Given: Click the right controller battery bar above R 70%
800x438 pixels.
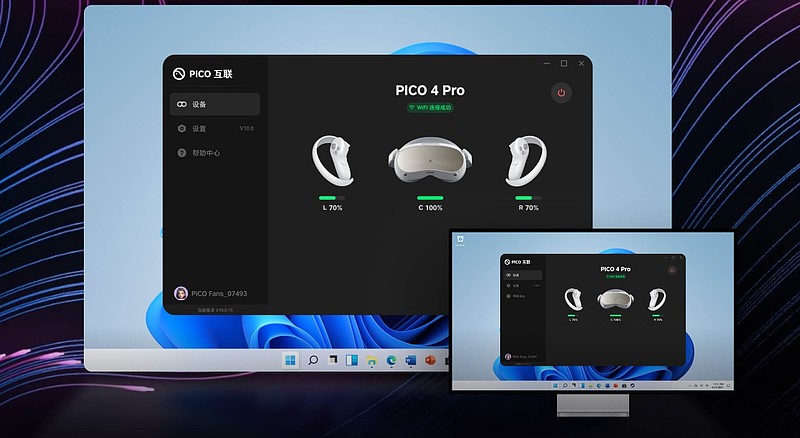Looking at the screenshot, I should point(528,198).
